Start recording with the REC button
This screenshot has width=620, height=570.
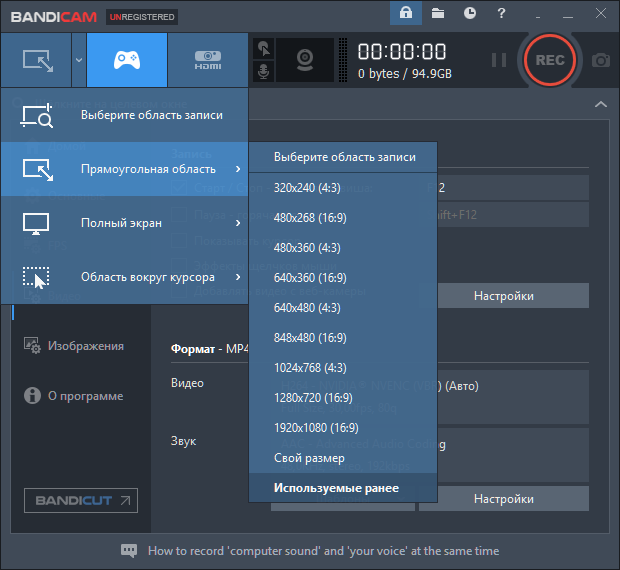[x=550, y=60]
